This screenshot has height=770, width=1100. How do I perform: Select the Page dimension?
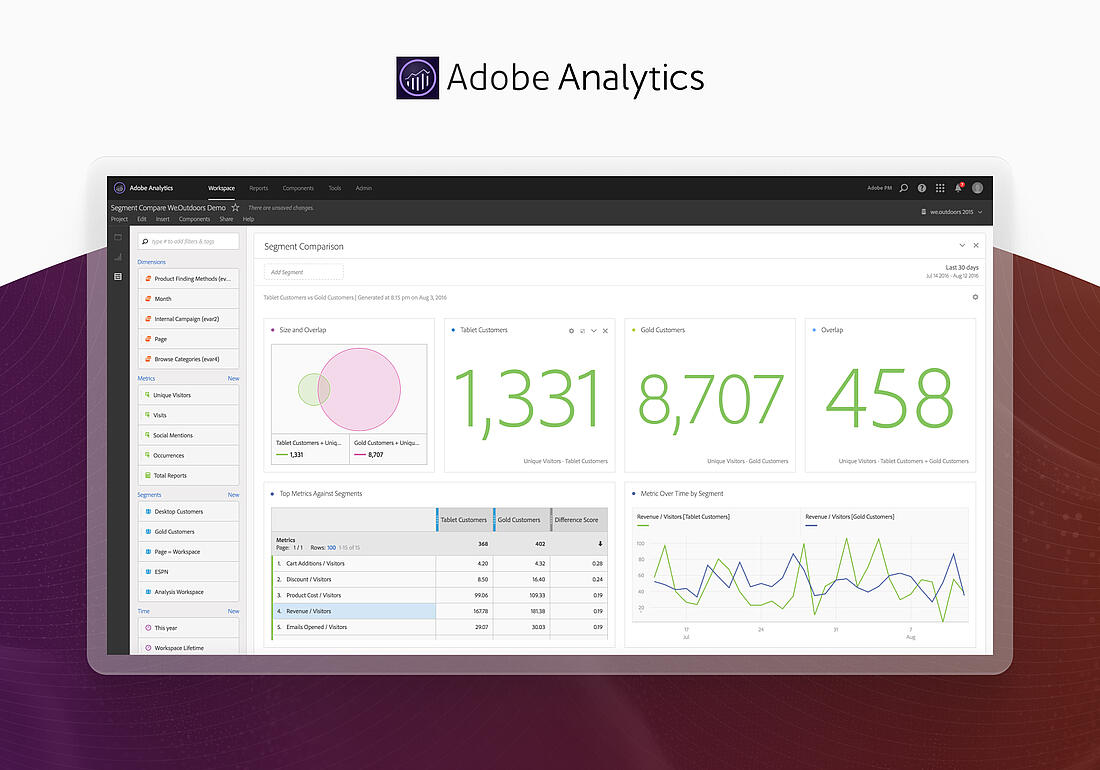coord(188,339)
